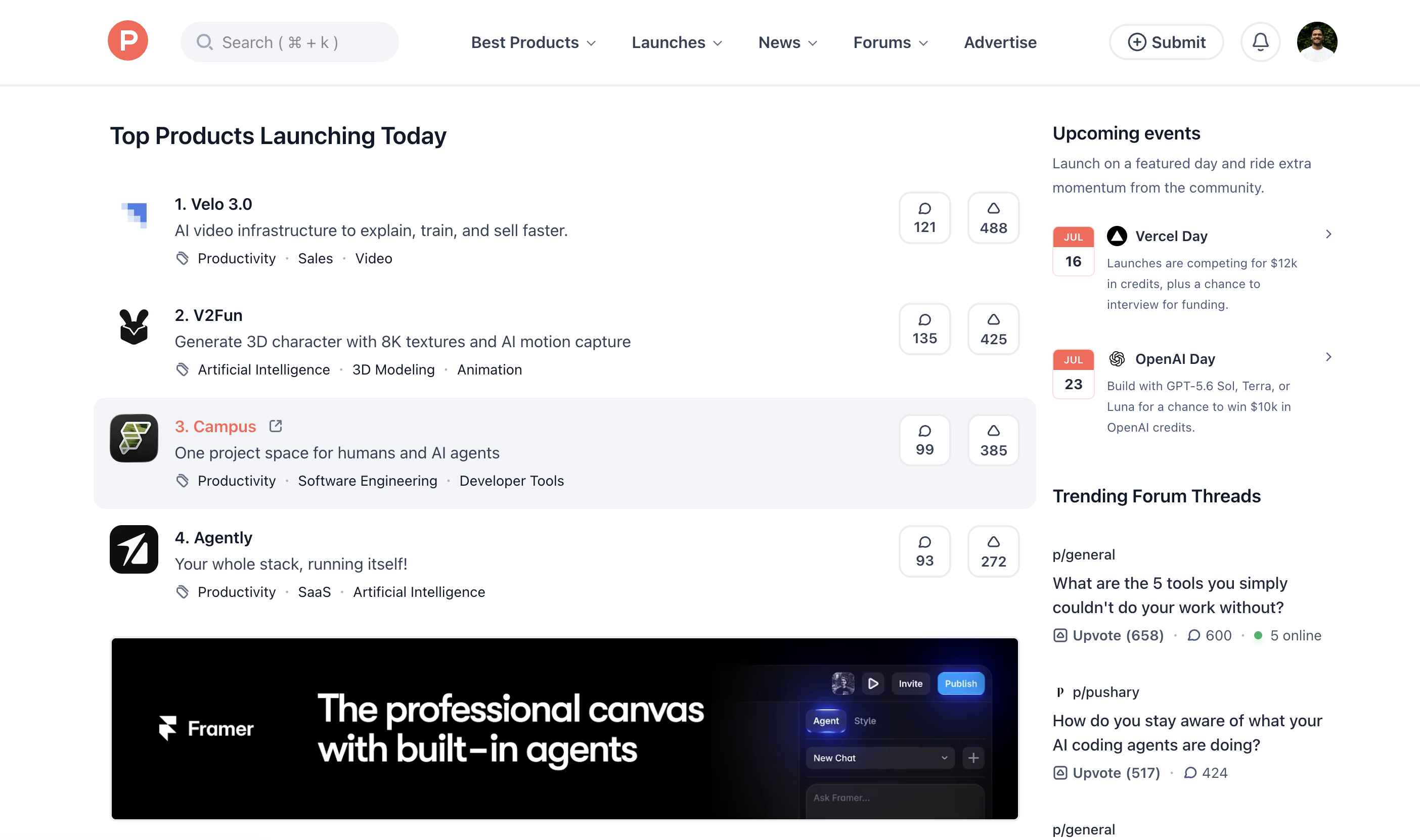
Task: Open comments count 424 on thread
Action: point(1206,773)
